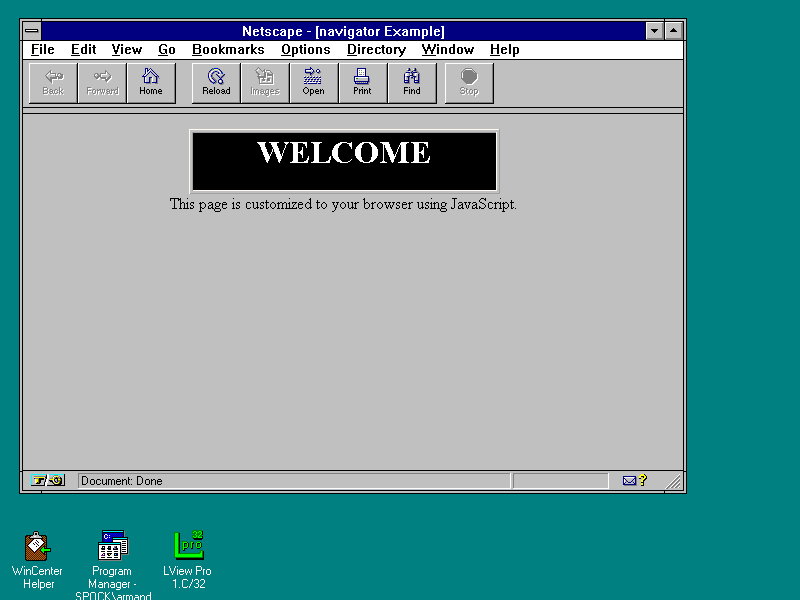Select the WinCenter Helper desktop icon

point(38,546)
